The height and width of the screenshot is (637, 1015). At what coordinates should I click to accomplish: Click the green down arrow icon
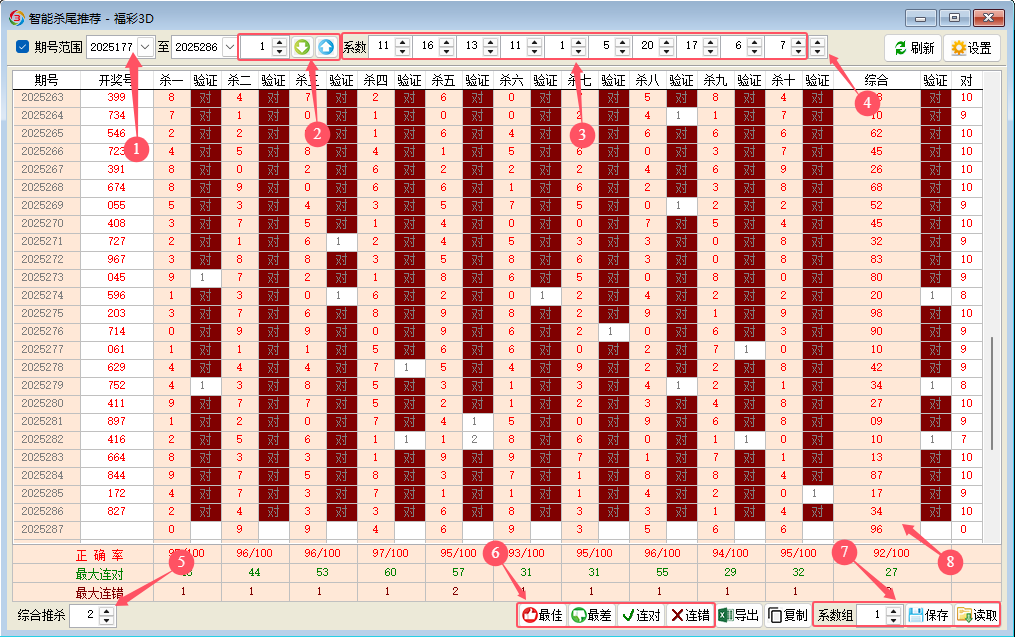pyautogui.click(x=302, y=47)
